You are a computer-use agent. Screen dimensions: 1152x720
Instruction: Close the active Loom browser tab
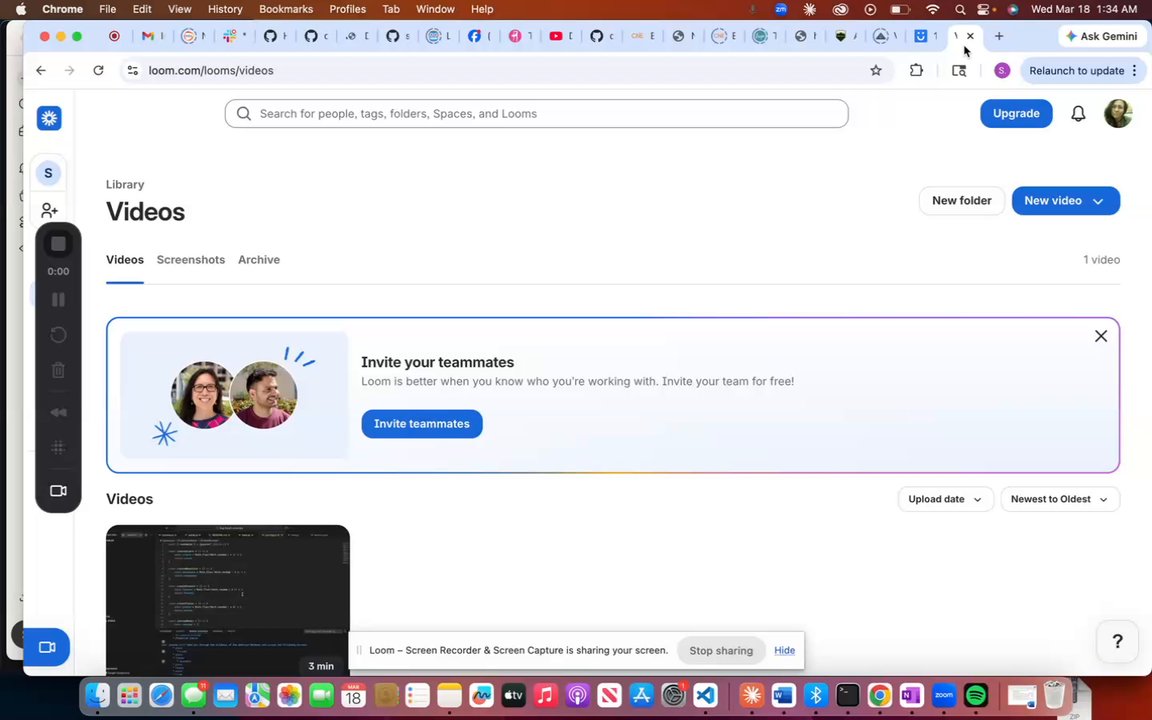[970, 36]
